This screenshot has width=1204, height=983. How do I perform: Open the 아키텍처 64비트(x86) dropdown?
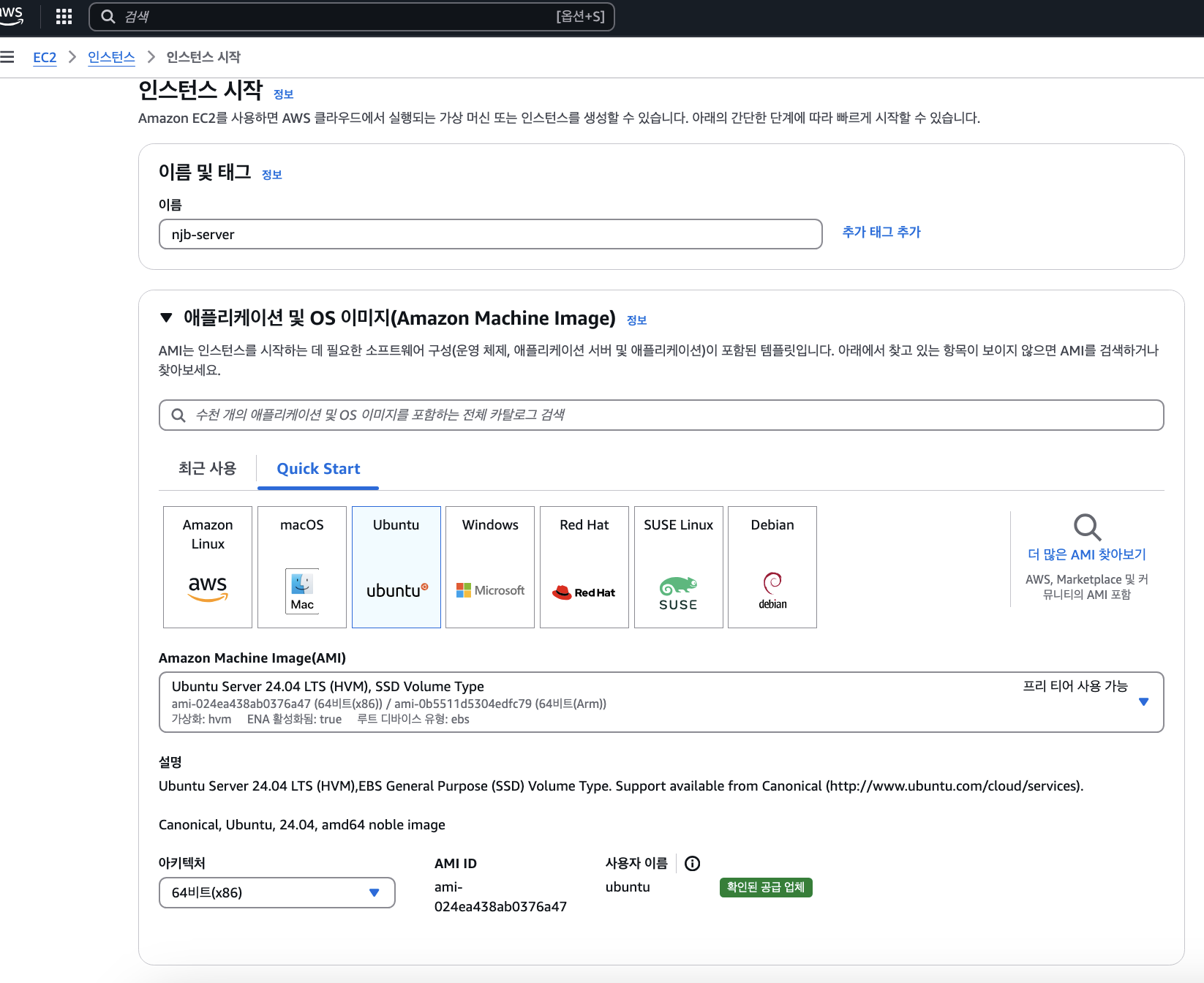277,892
